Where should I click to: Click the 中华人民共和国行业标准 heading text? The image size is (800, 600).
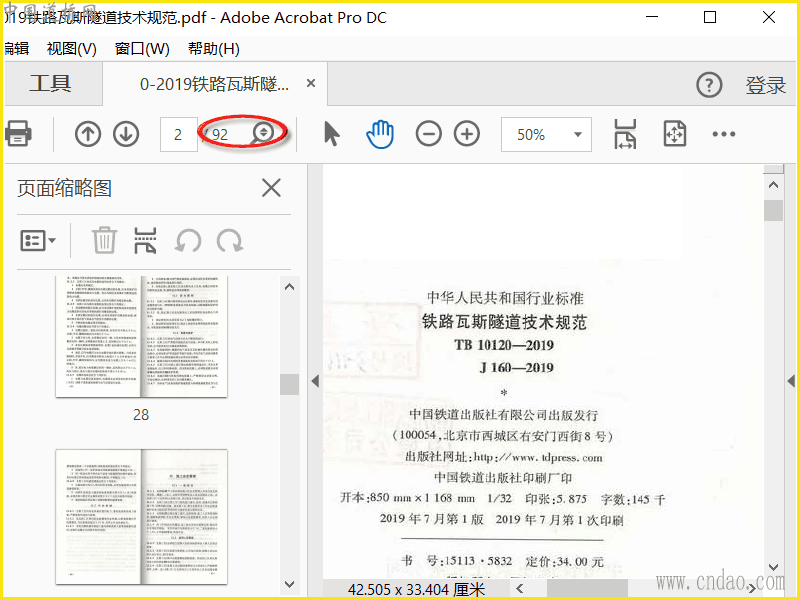click(505, 297)
